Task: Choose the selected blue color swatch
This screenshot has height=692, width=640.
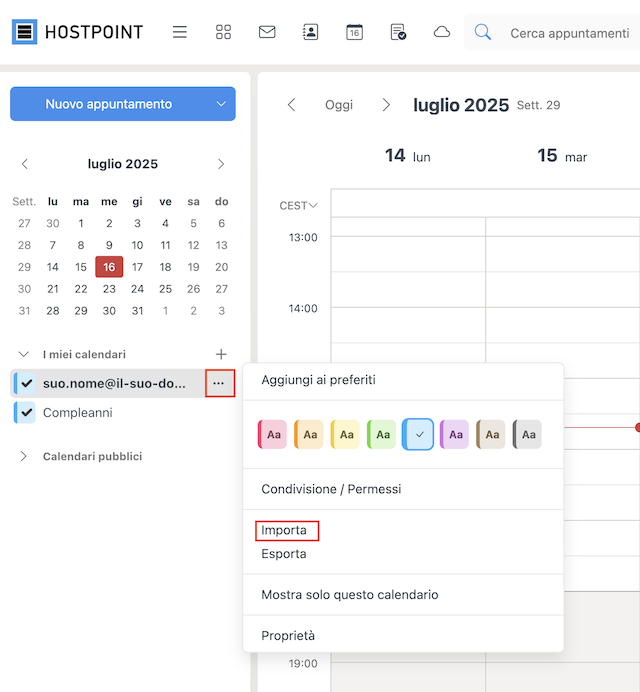Action: (x=418, y=434)
